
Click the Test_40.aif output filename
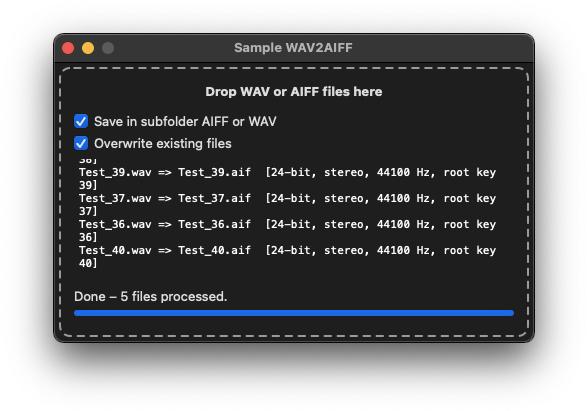pyautogui.click(x=214, y=250)
